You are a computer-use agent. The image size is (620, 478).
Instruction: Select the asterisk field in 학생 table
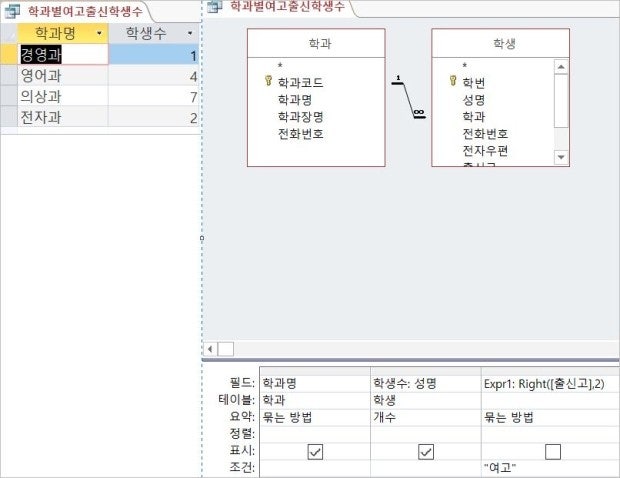[x=465, y=66]
